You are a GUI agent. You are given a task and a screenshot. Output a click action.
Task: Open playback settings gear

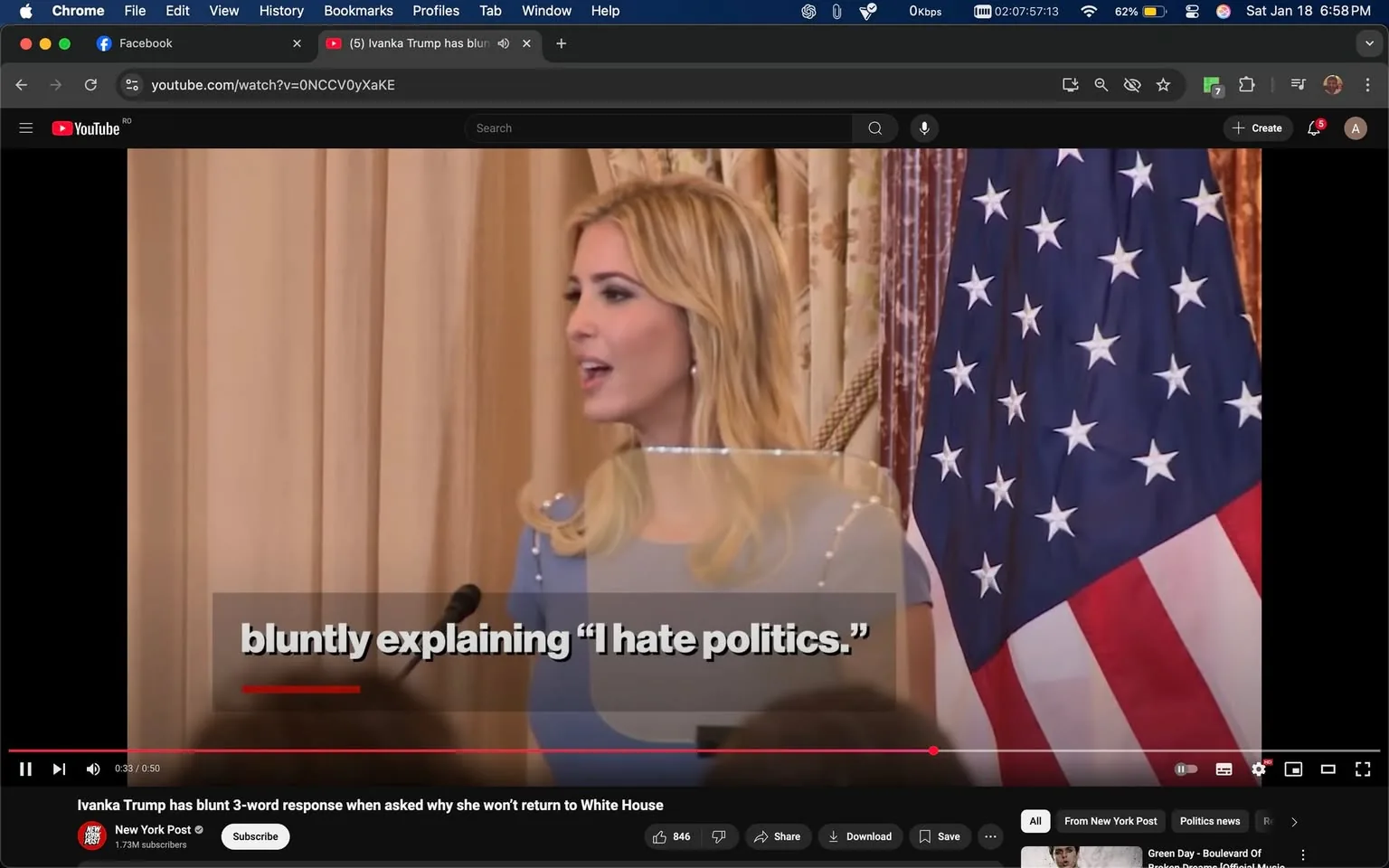tap(1258, 769)
